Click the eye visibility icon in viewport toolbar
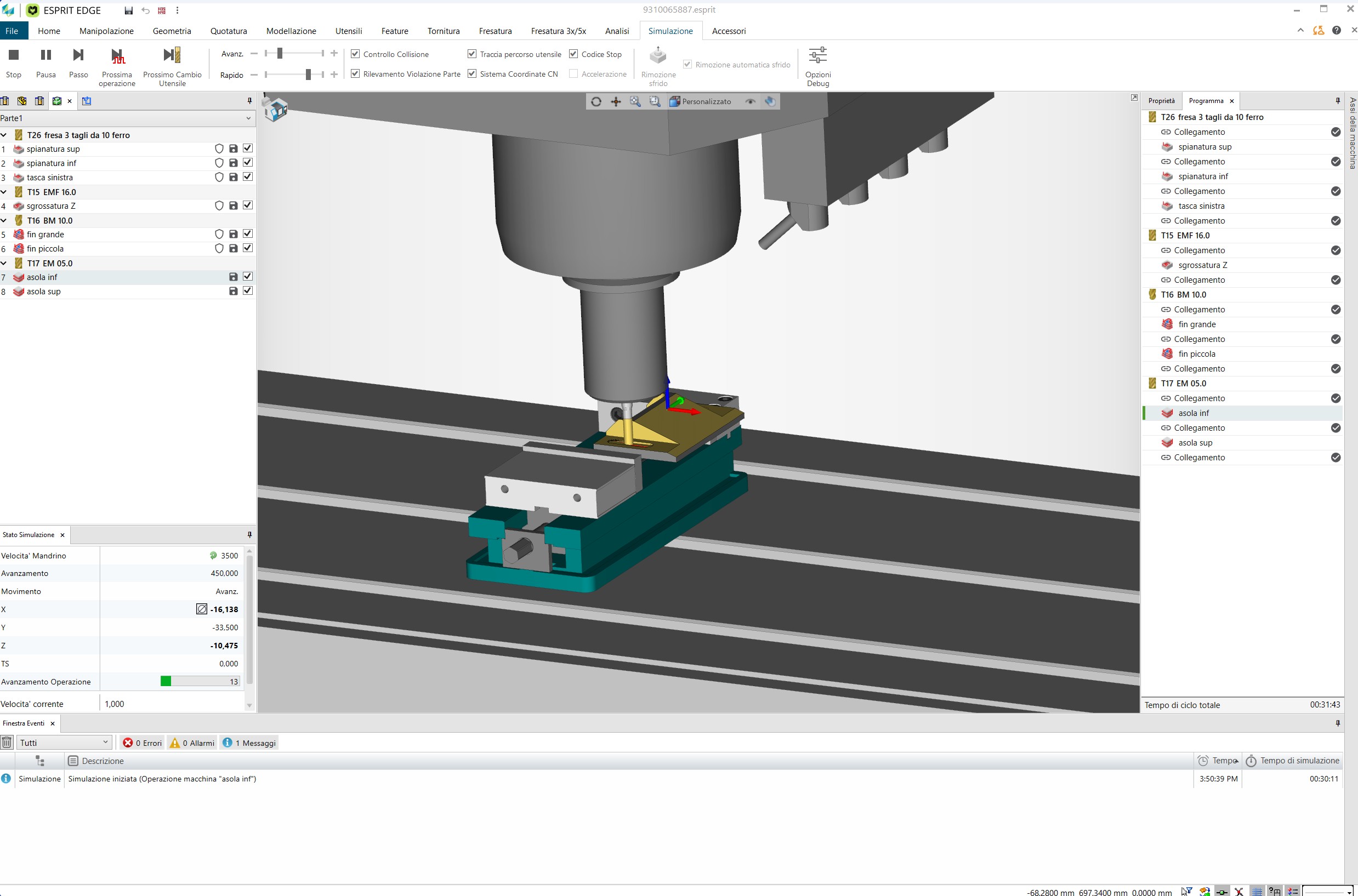 click(751, 102)
